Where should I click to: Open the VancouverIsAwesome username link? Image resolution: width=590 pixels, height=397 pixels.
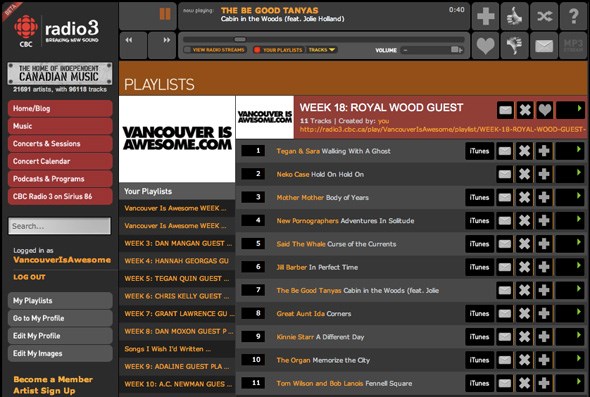pyautogui.click(x=62, y=260)
